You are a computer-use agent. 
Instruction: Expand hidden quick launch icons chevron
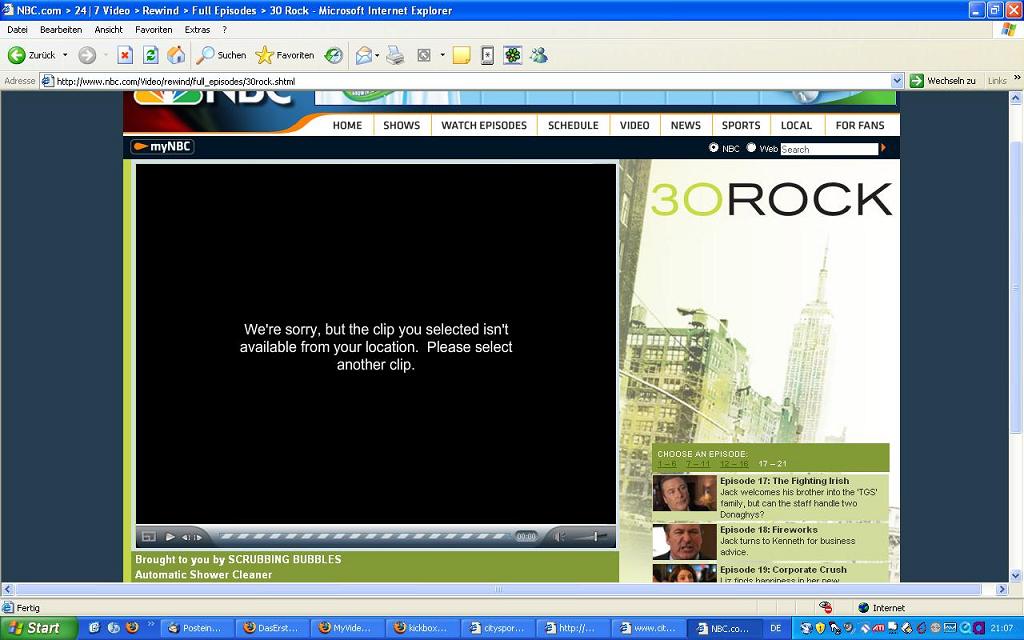151,624
